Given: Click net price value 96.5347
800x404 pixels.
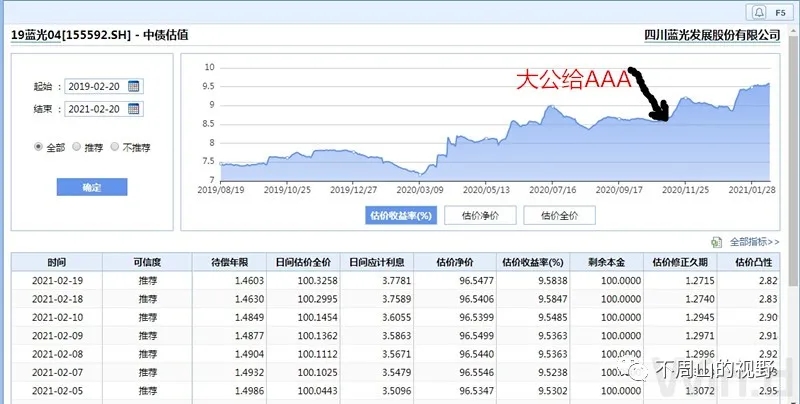Looking at the screenshot, I should tap(477, 391).
